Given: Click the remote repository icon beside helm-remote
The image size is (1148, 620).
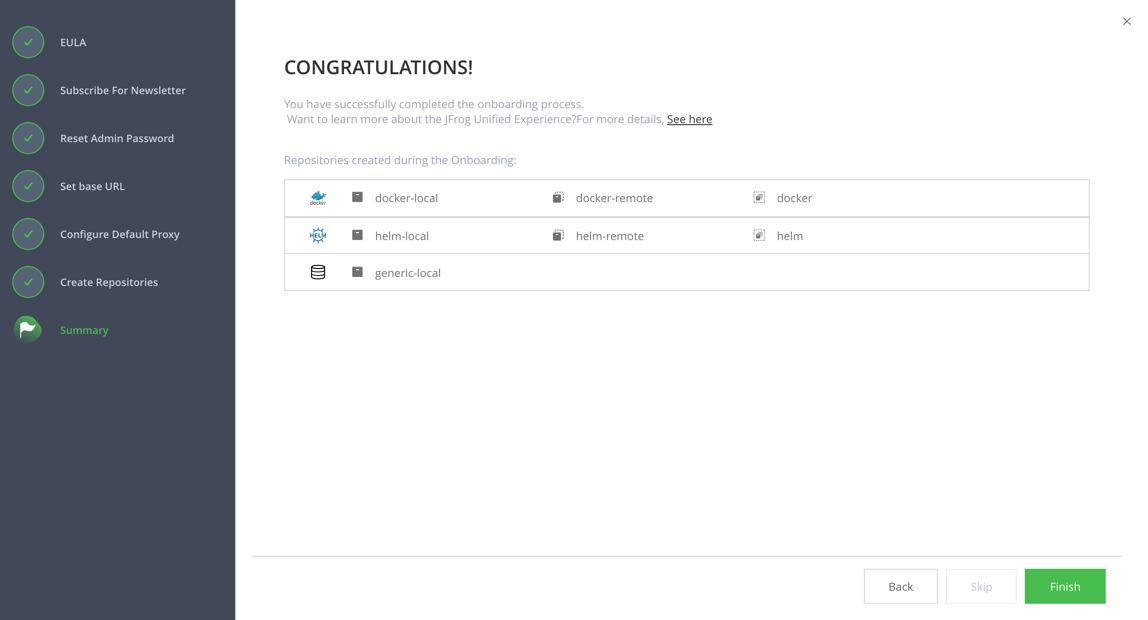Looking at the screenshot, I should point(558,235).
